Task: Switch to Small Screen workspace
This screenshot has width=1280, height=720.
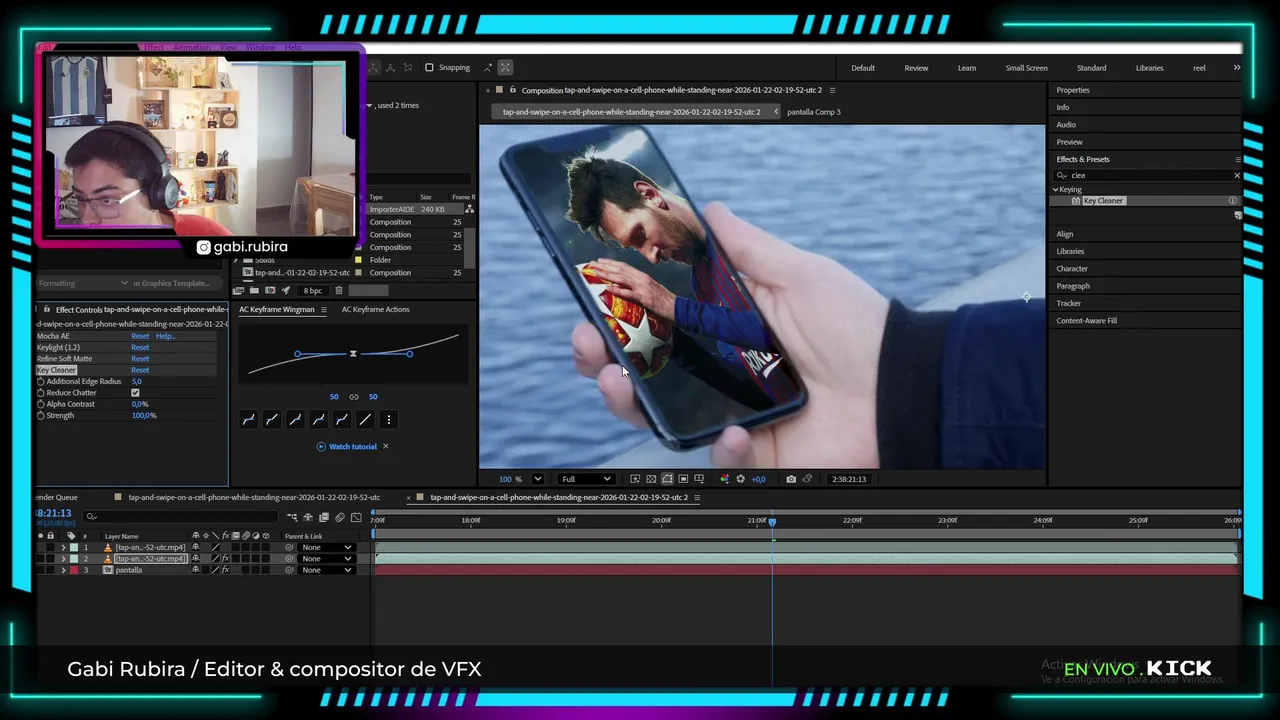Action: point(1026,68)
